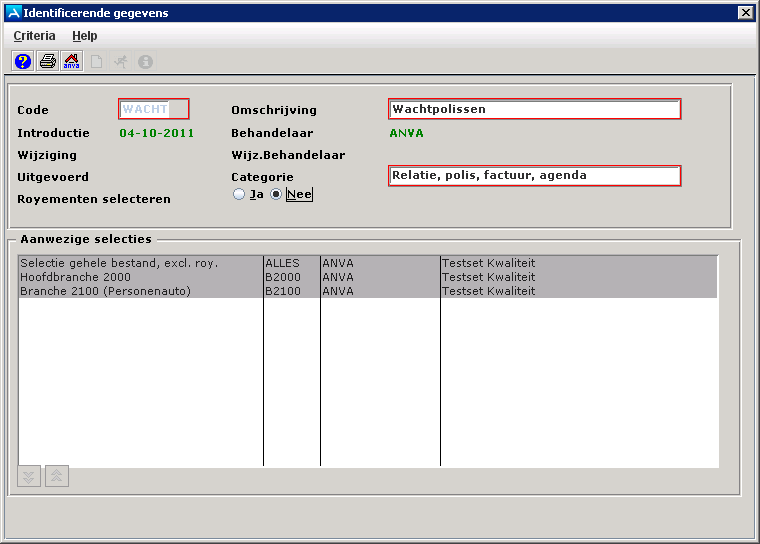Click the application logo in title bar

point(12,13)
